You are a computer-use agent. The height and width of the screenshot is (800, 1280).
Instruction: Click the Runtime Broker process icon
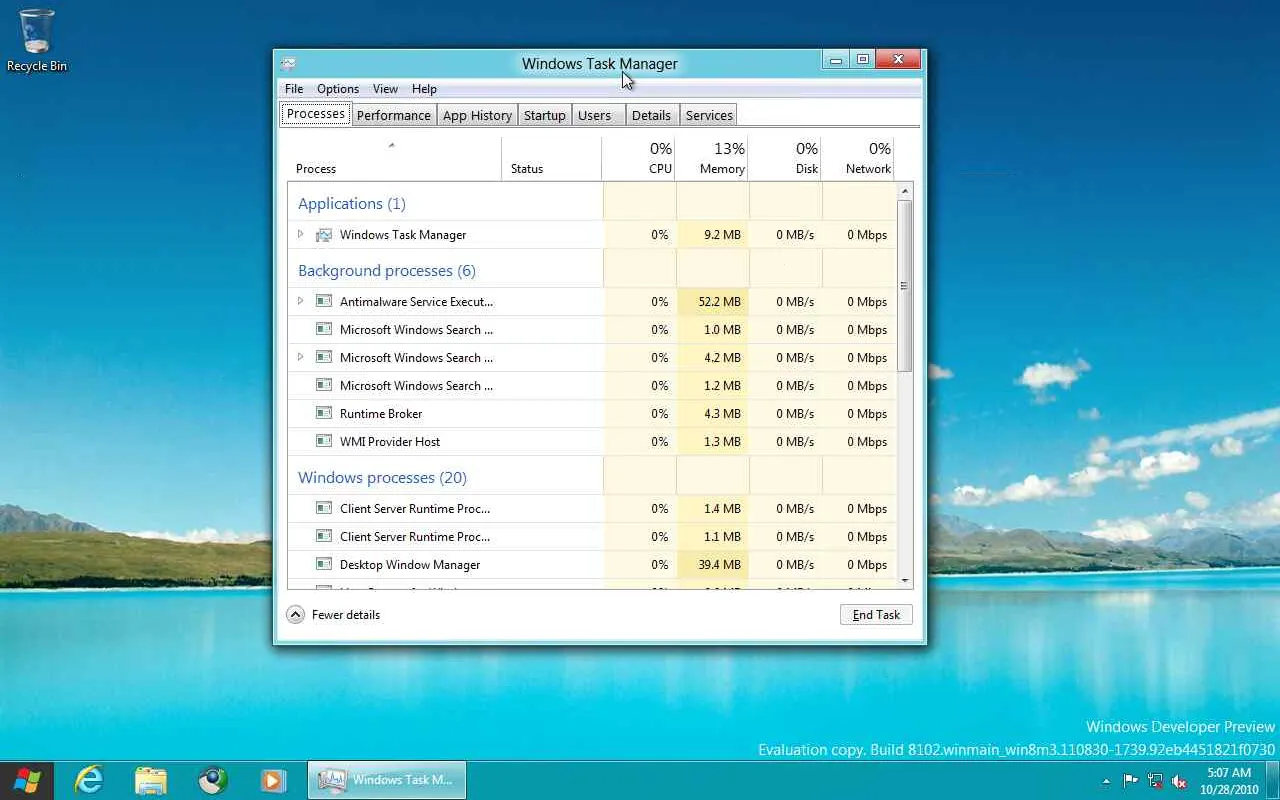coord(324,413)
